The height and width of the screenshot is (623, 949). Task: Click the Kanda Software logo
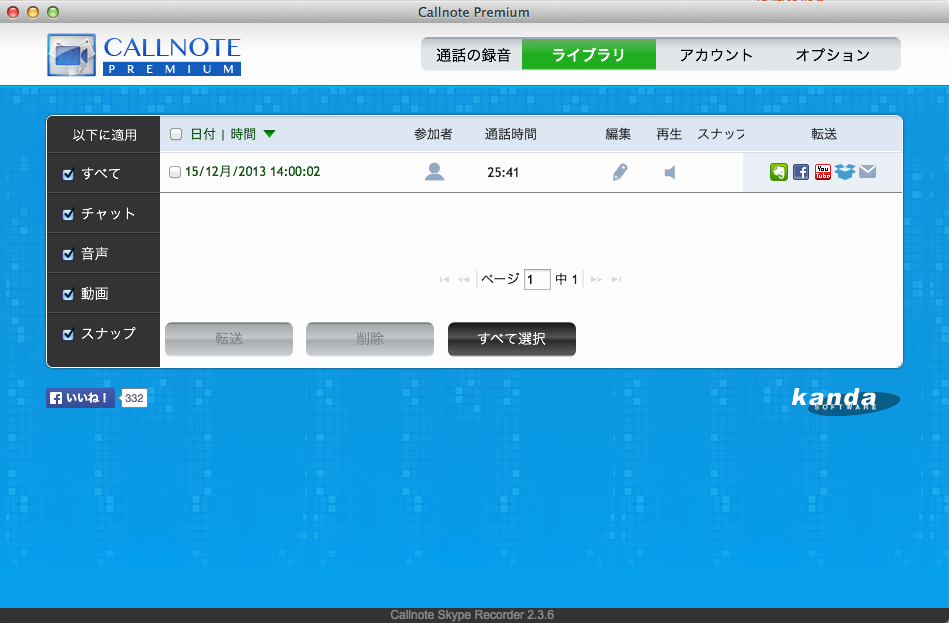click(x=846, y=401)
